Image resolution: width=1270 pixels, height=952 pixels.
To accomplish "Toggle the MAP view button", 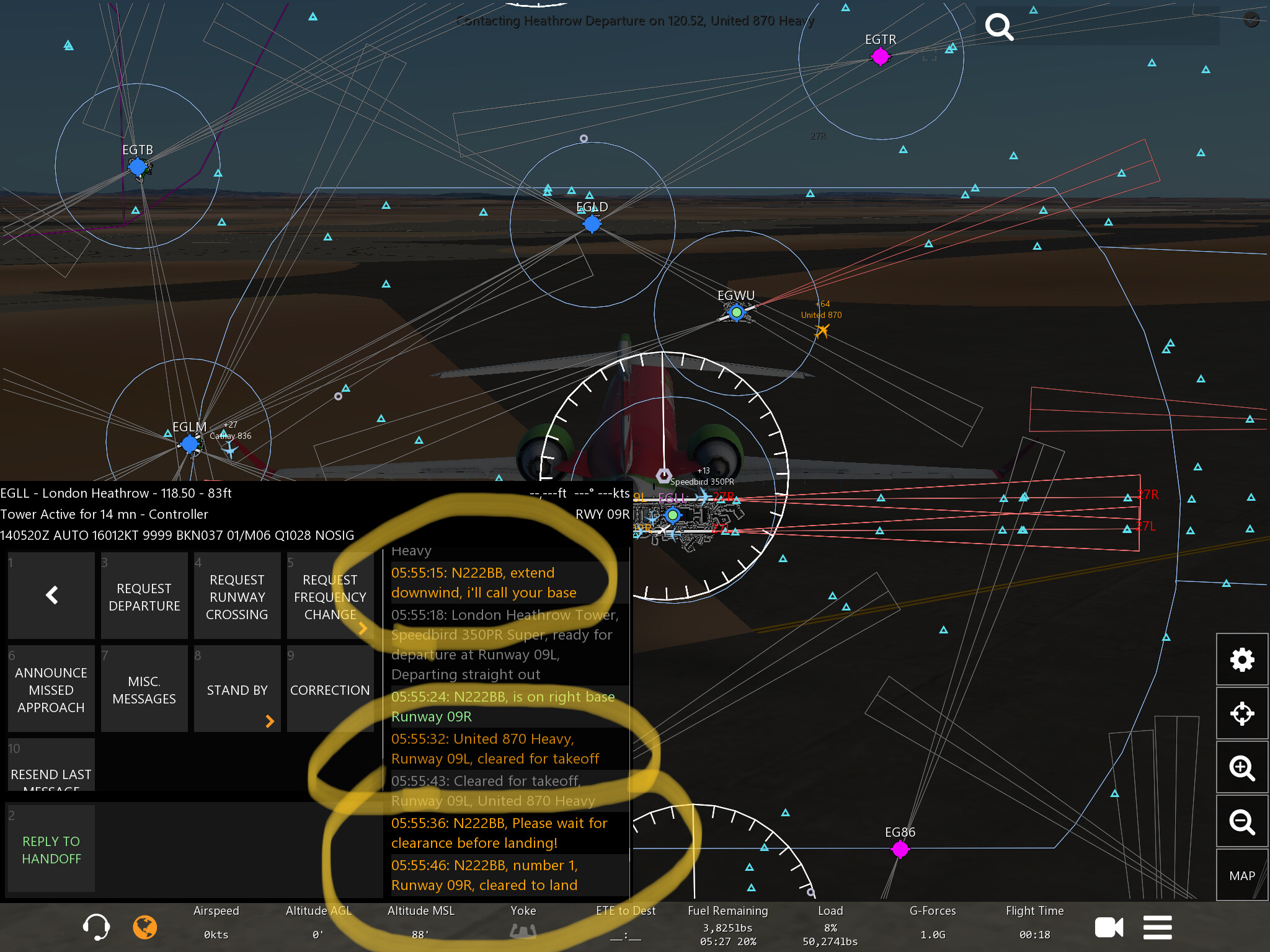I will pos(1241,875).
